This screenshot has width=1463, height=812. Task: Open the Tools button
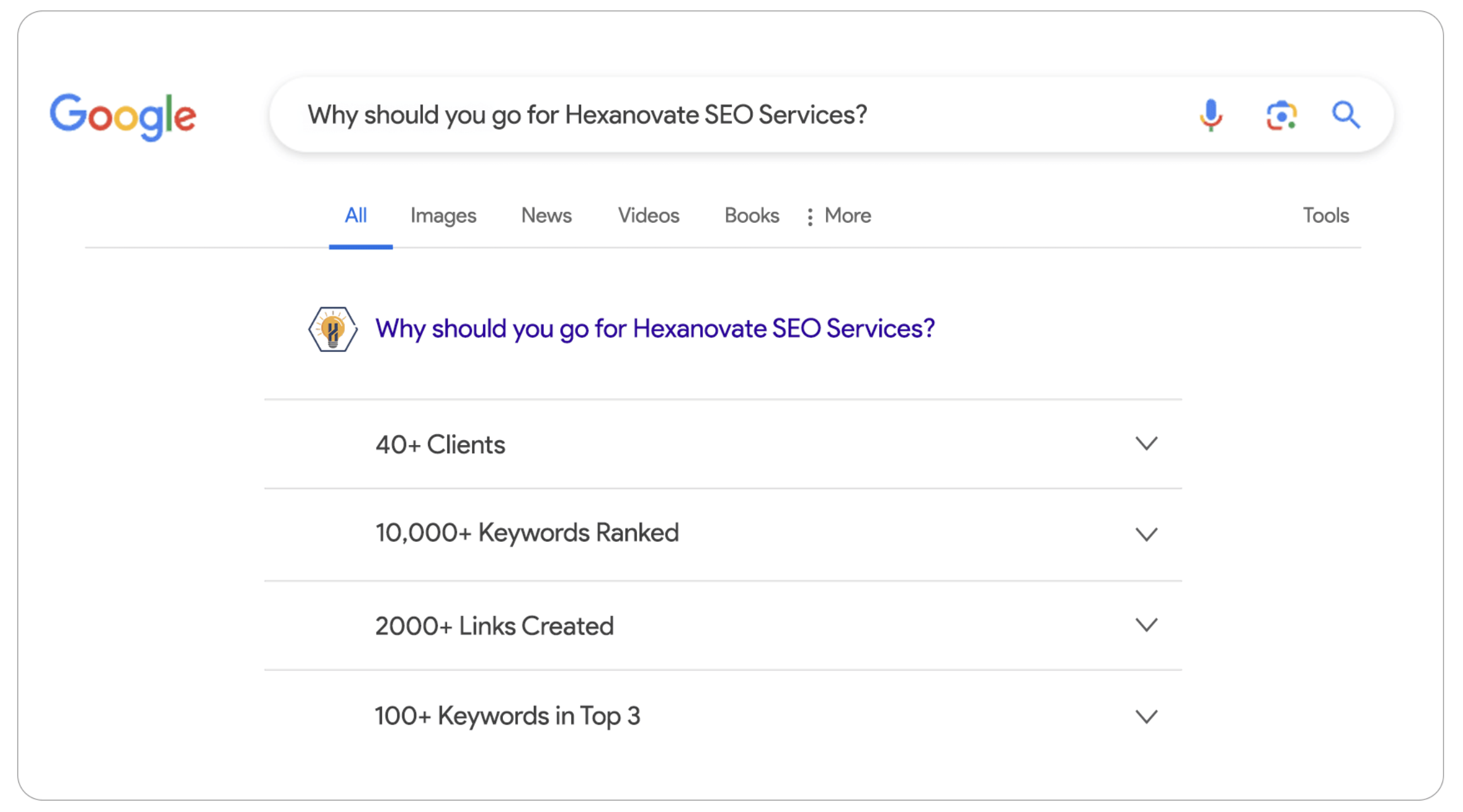[1326, 216]
